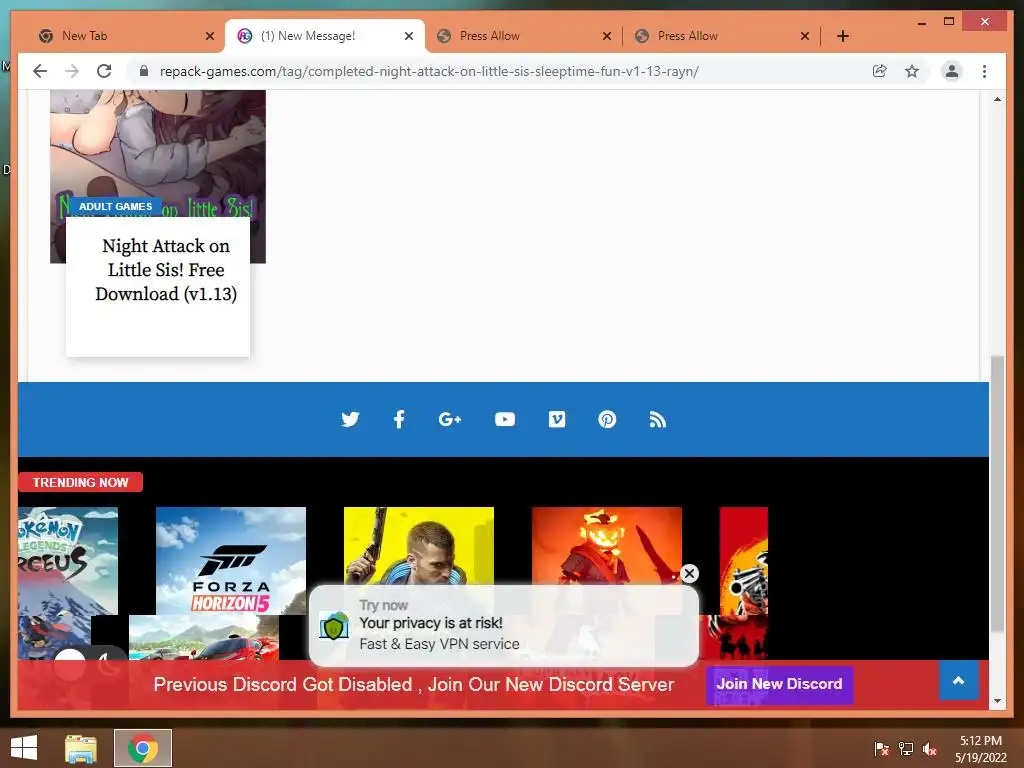Open the Cyberpunk yellow cover thumbnail
Image resolution: width=1024 pixels, height=768 pixels.
click(x=419, y=546)
